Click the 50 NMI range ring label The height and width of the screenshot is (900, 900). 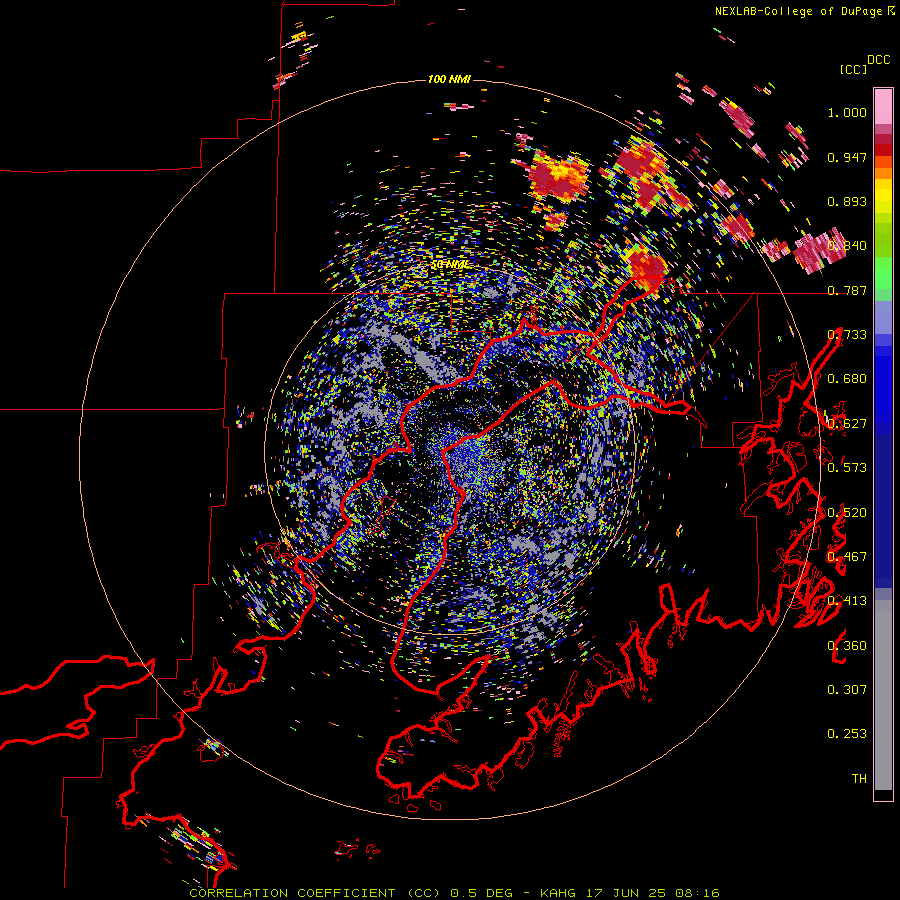click(x=450, y=265)
